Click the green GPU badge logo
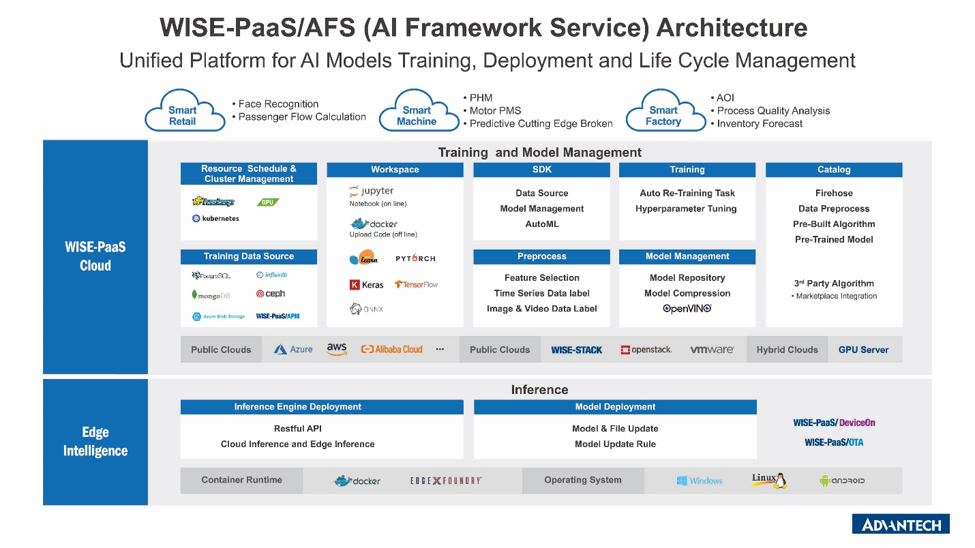This screenshot has height=548, width=975. (268, 202)
